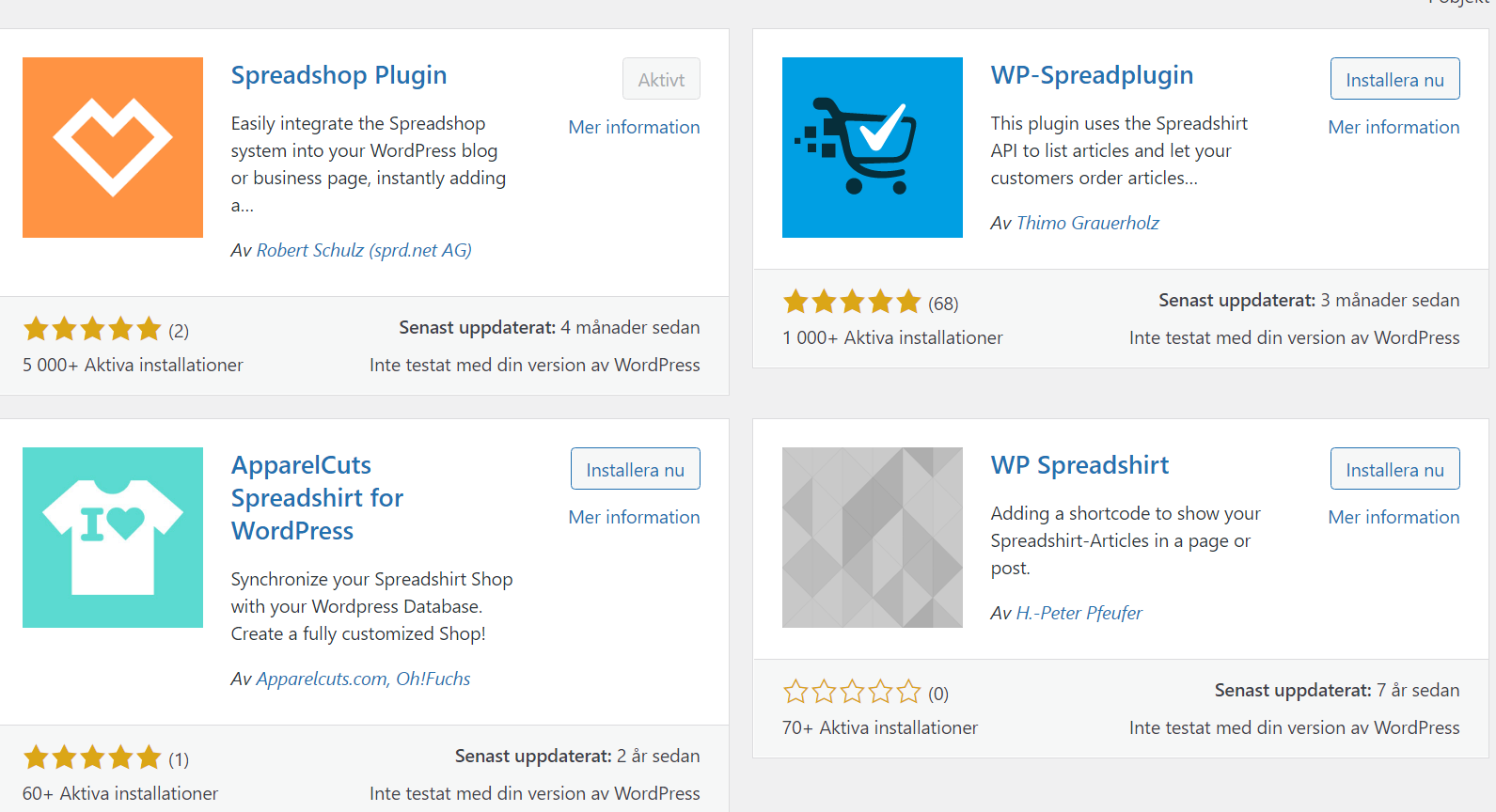Click WP-Spreadplugin star rating with 68 reviews
Image resolution: width=1496 pixels, height=812 pixels.
click(x=852, y=302)
